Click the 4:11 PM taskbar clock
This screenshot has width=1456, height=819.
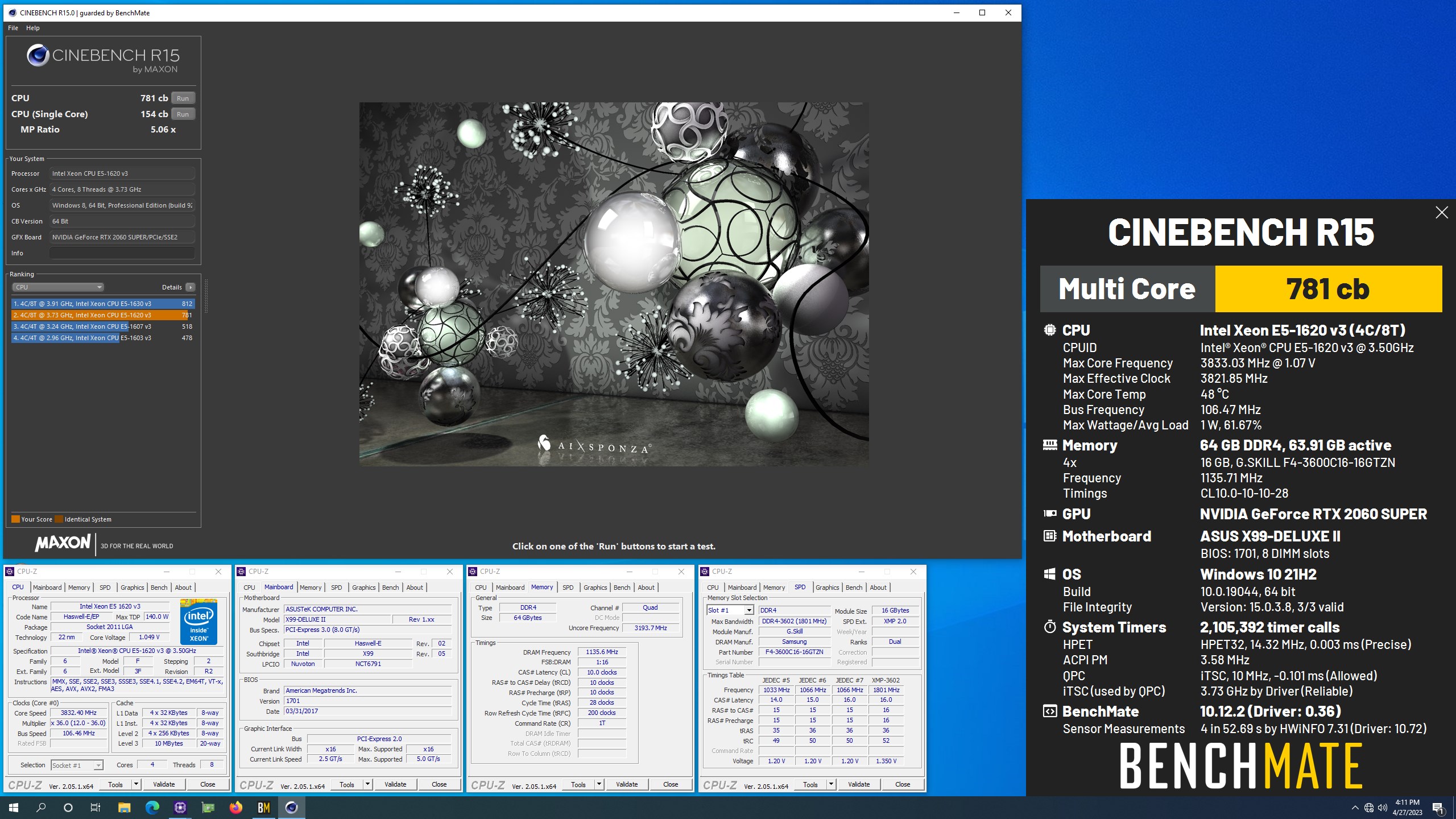point(1407,808)
